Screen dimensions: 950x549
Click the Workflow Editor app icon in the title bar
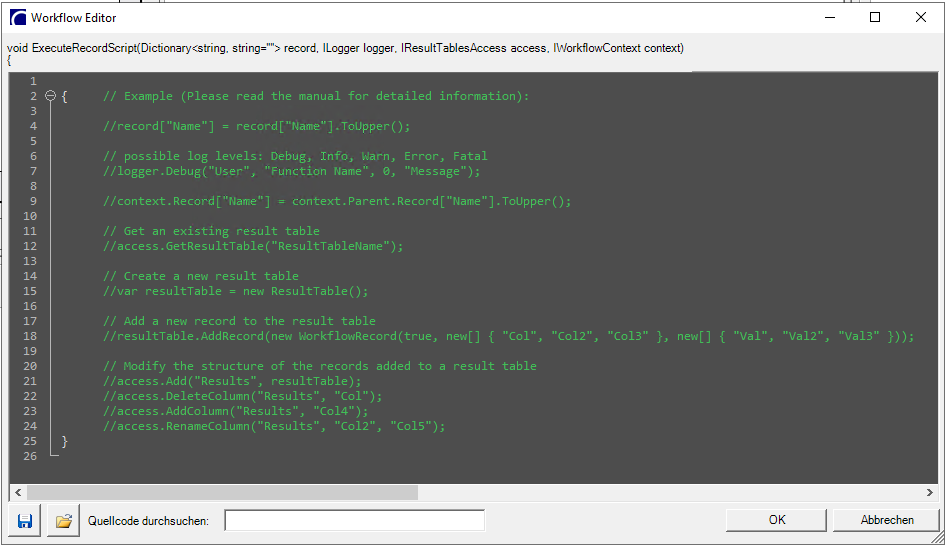18,18
